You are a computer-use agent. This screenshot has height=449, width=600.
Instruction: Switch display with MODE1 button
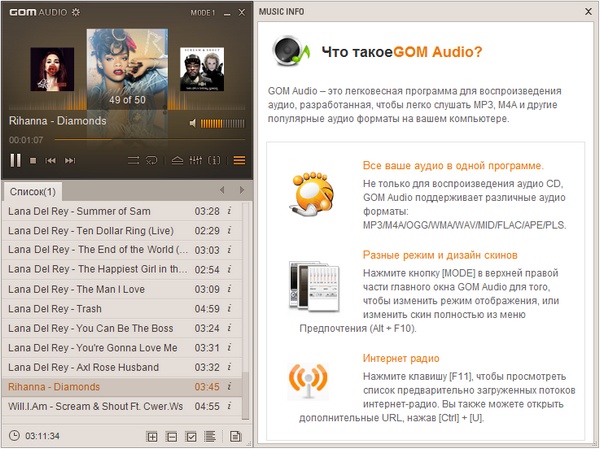tap(203, 13)
